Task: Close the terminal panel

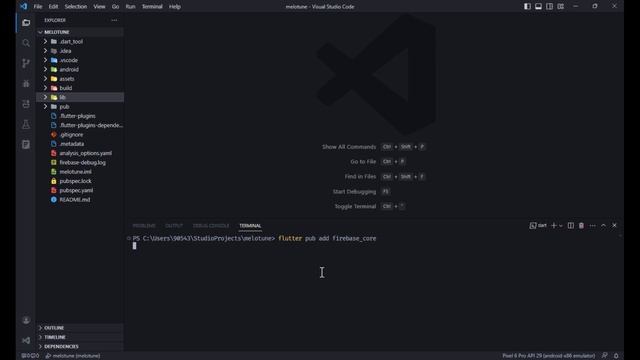Action: click(614, 226)
